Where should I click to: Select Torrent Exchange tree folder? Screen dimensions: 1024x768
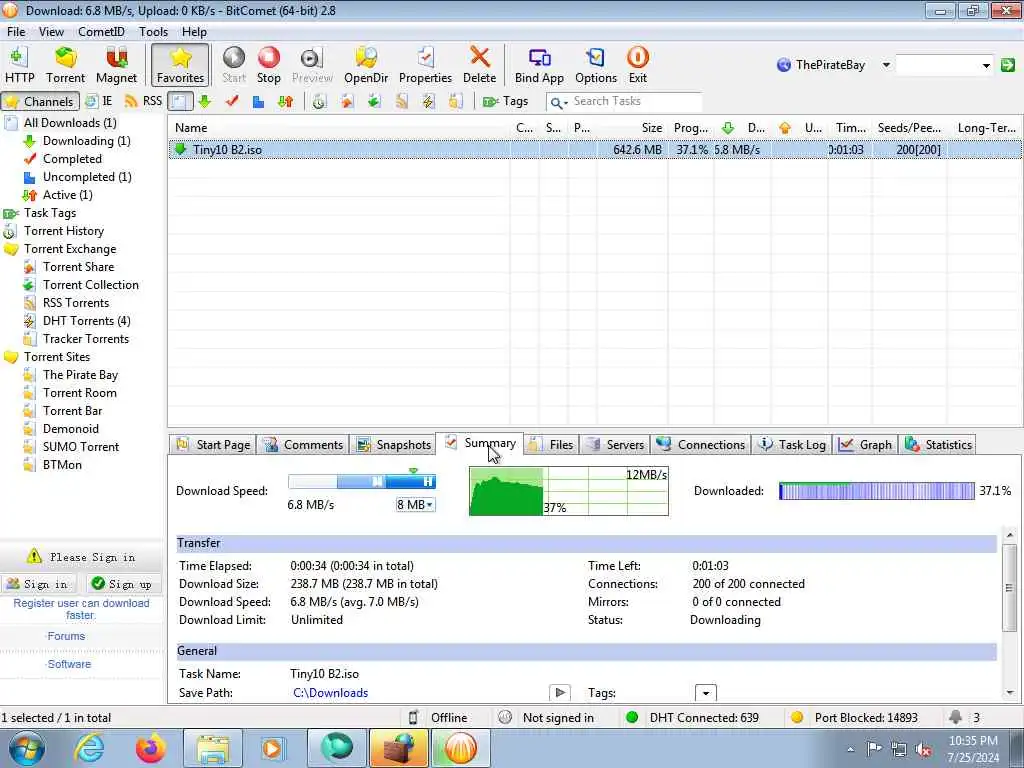click(x=70, y=249)
